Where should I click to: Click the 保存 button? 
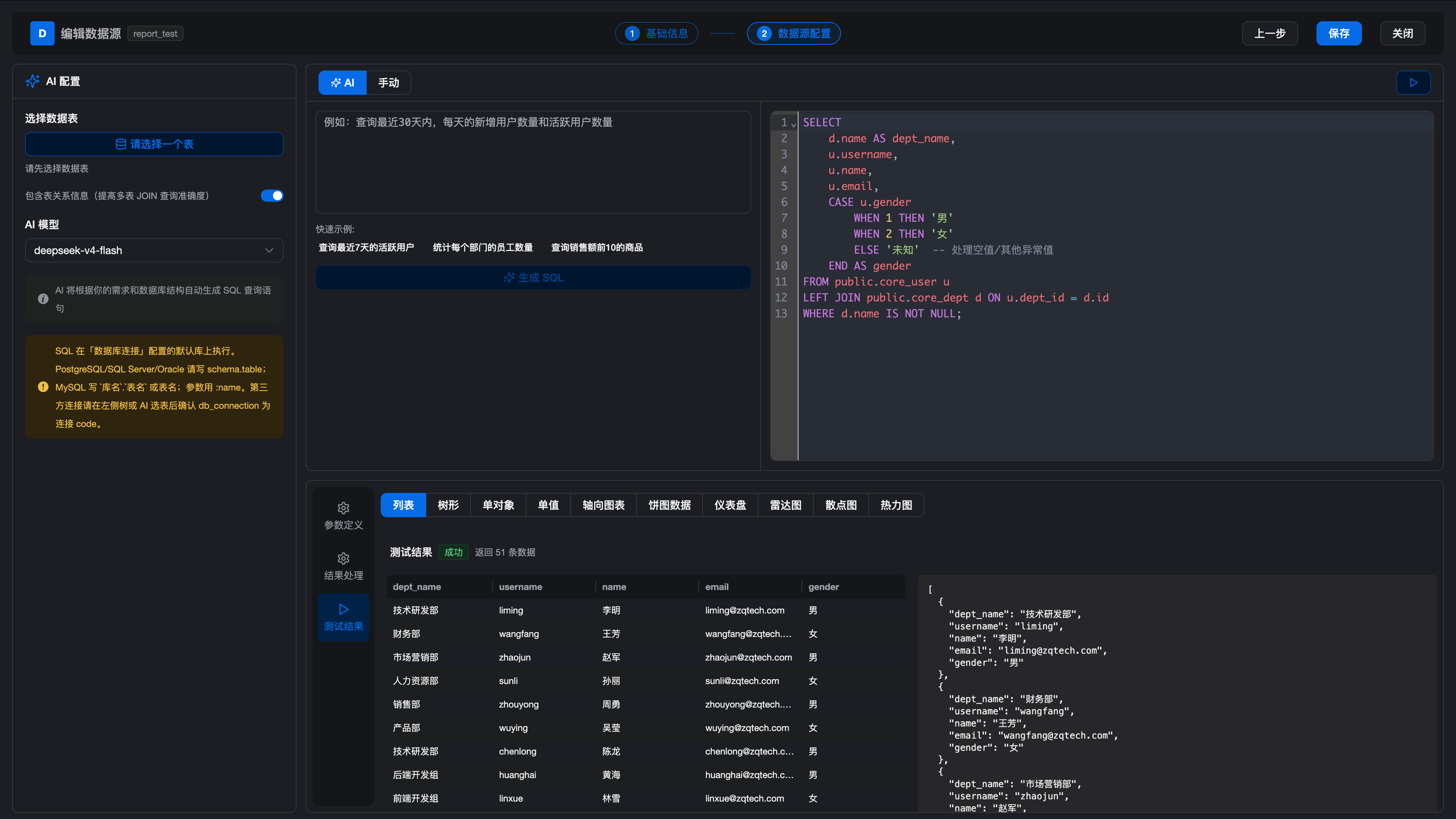coord(1339,33)
